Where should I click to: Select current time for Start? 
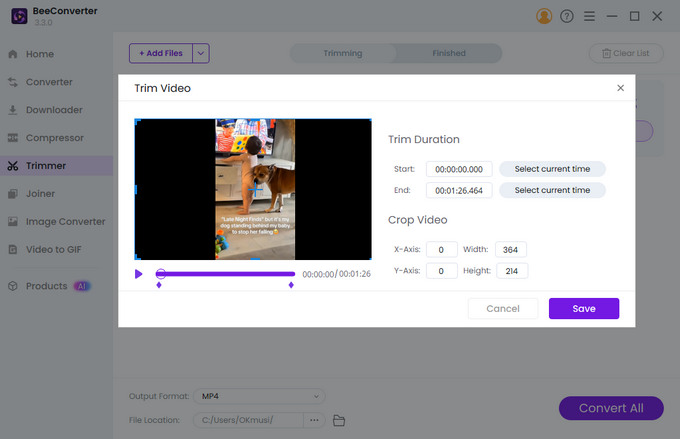[552, 169]
